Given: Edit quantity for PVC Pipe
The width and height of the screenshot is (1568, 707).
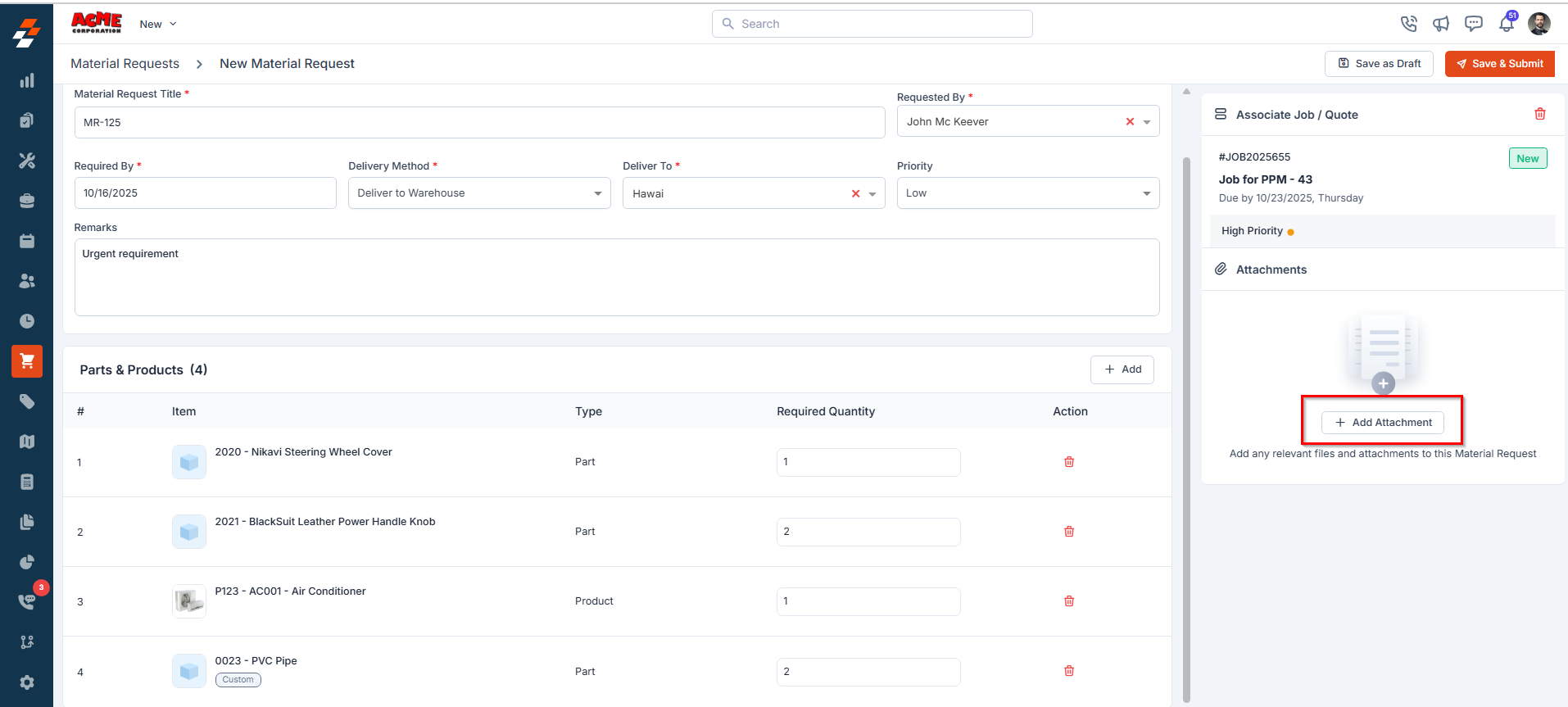Looking at the screenshot, I should tap(868, 672).
